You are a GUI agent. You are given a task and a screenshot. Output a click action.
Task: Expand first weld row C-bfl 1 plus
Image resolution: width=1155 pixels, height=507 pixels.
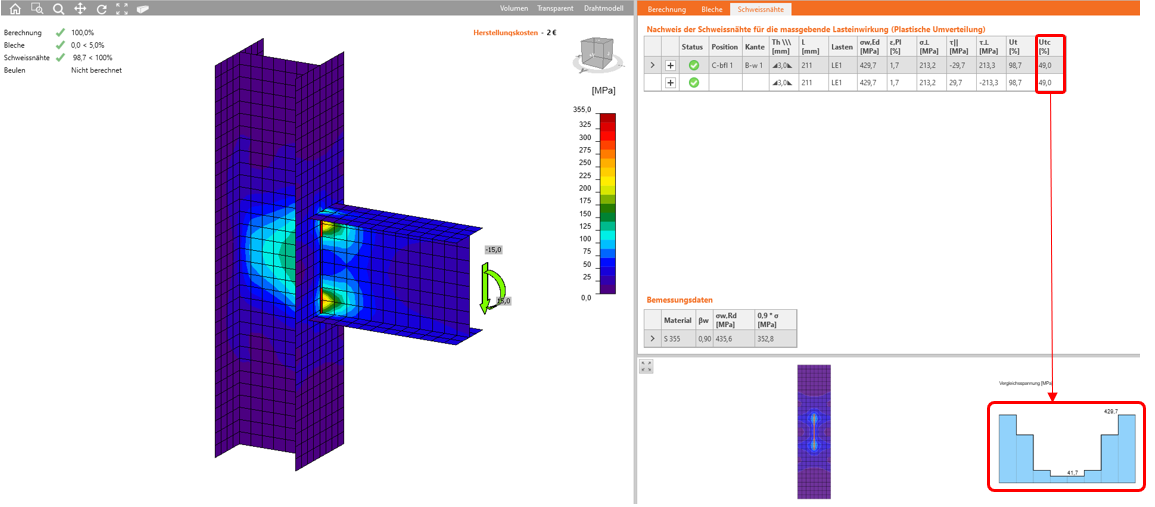[670, 65]
